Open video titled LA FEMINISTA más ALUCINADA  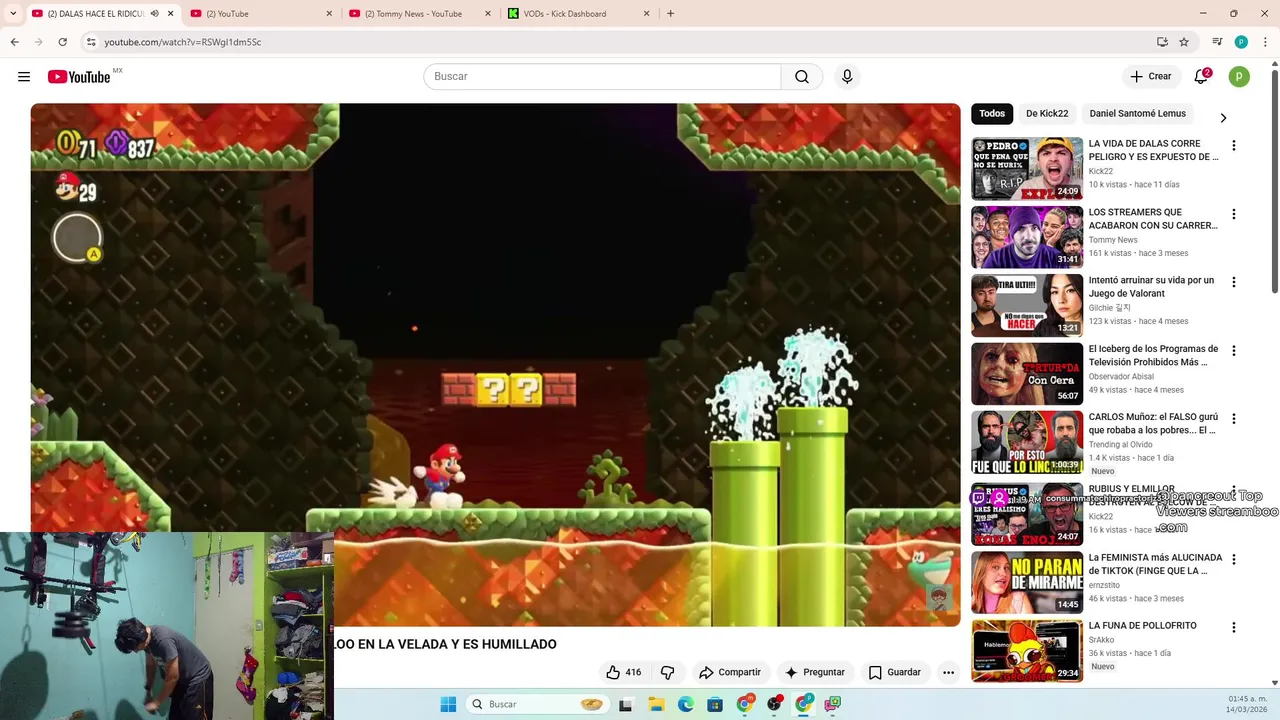coord(1155,564)
